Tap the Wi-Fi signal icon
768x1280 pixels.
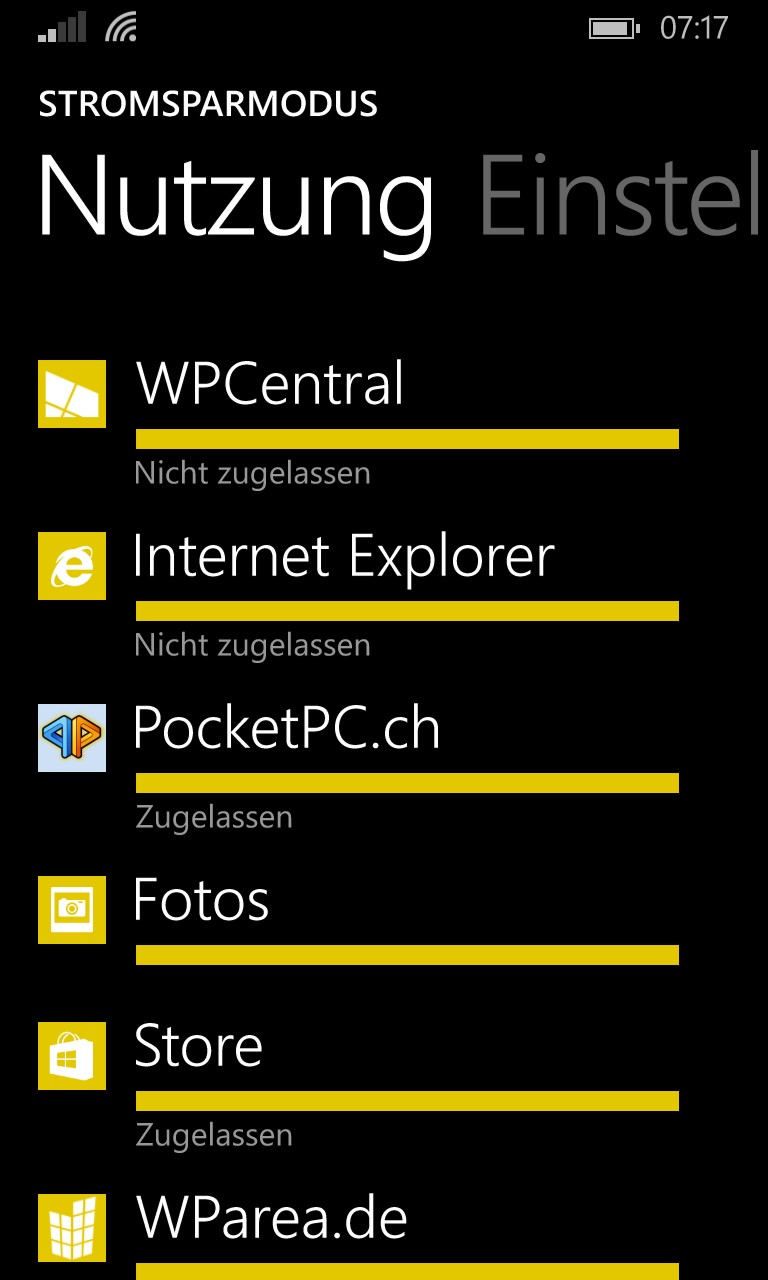[120, 28]
